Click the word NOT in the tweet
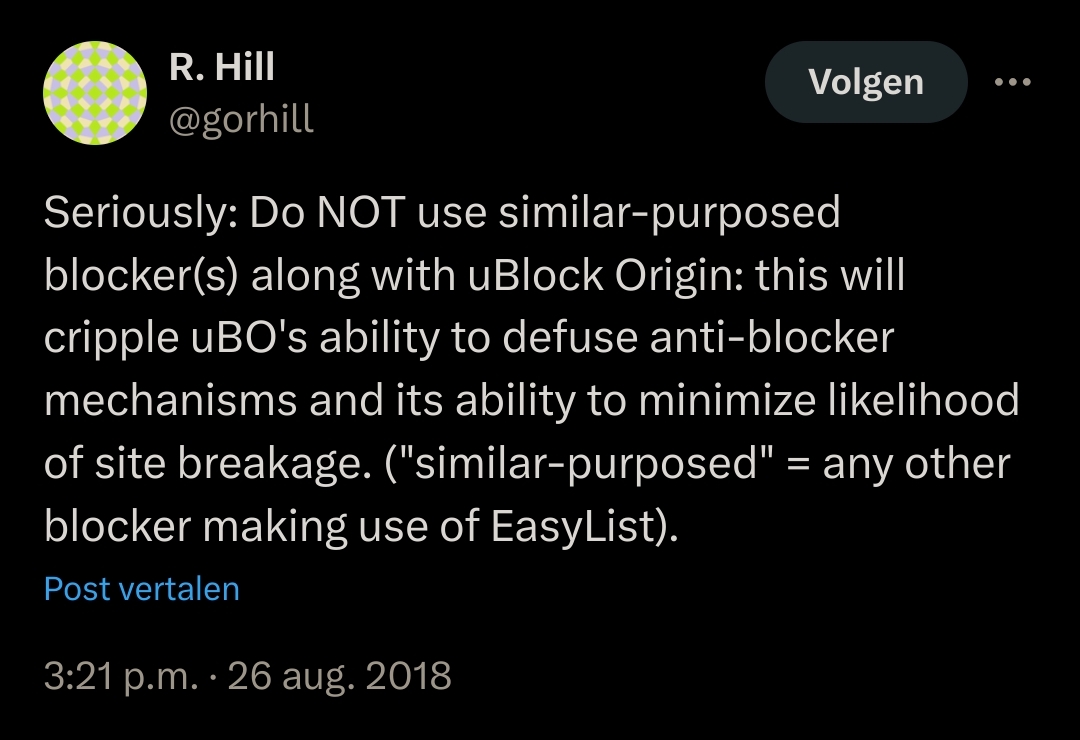Viewport: 1080px width, 740px height. click(360, 213)
